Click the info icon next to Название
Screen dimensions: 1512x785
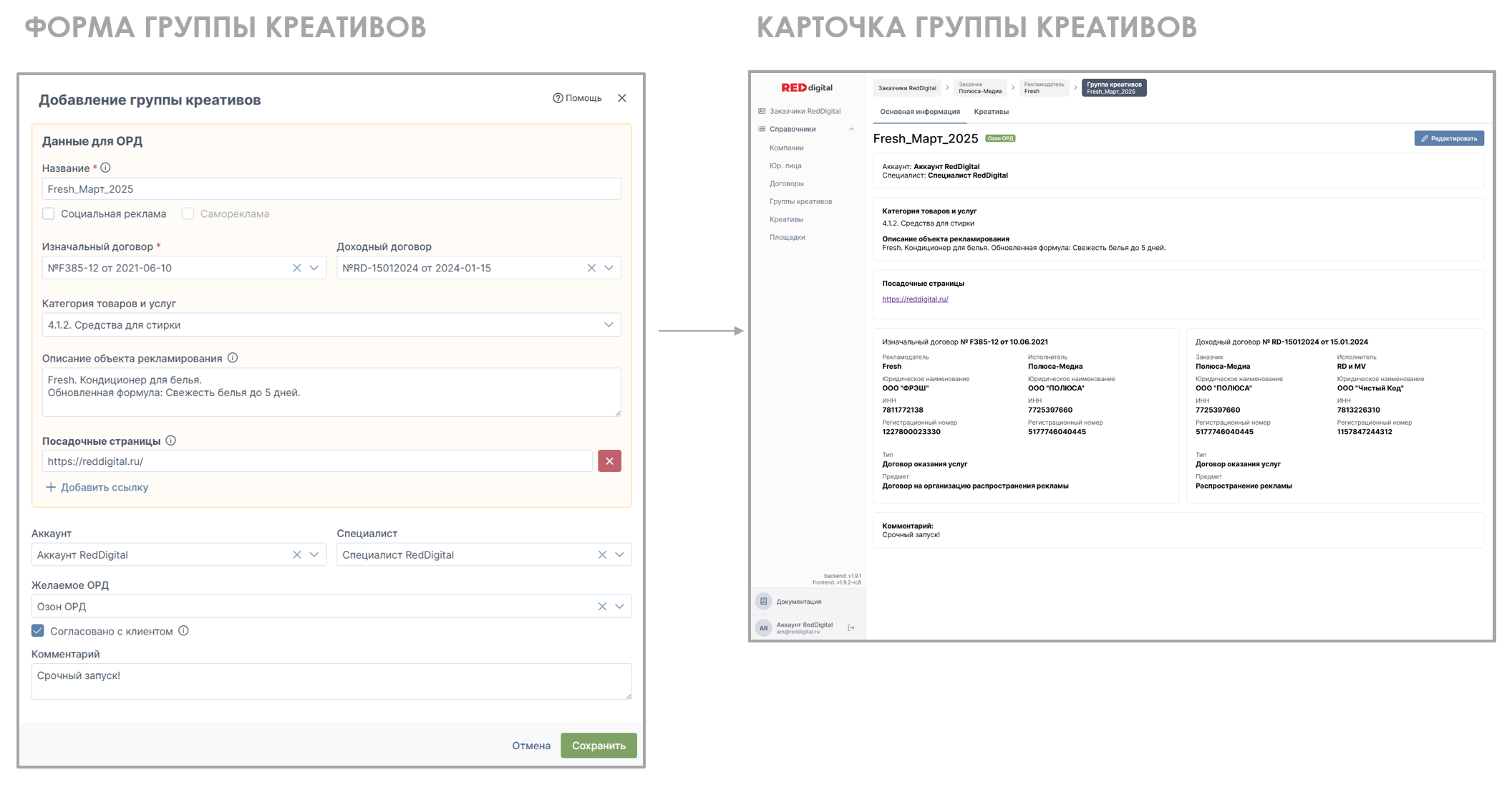click(x=105, y=168)
